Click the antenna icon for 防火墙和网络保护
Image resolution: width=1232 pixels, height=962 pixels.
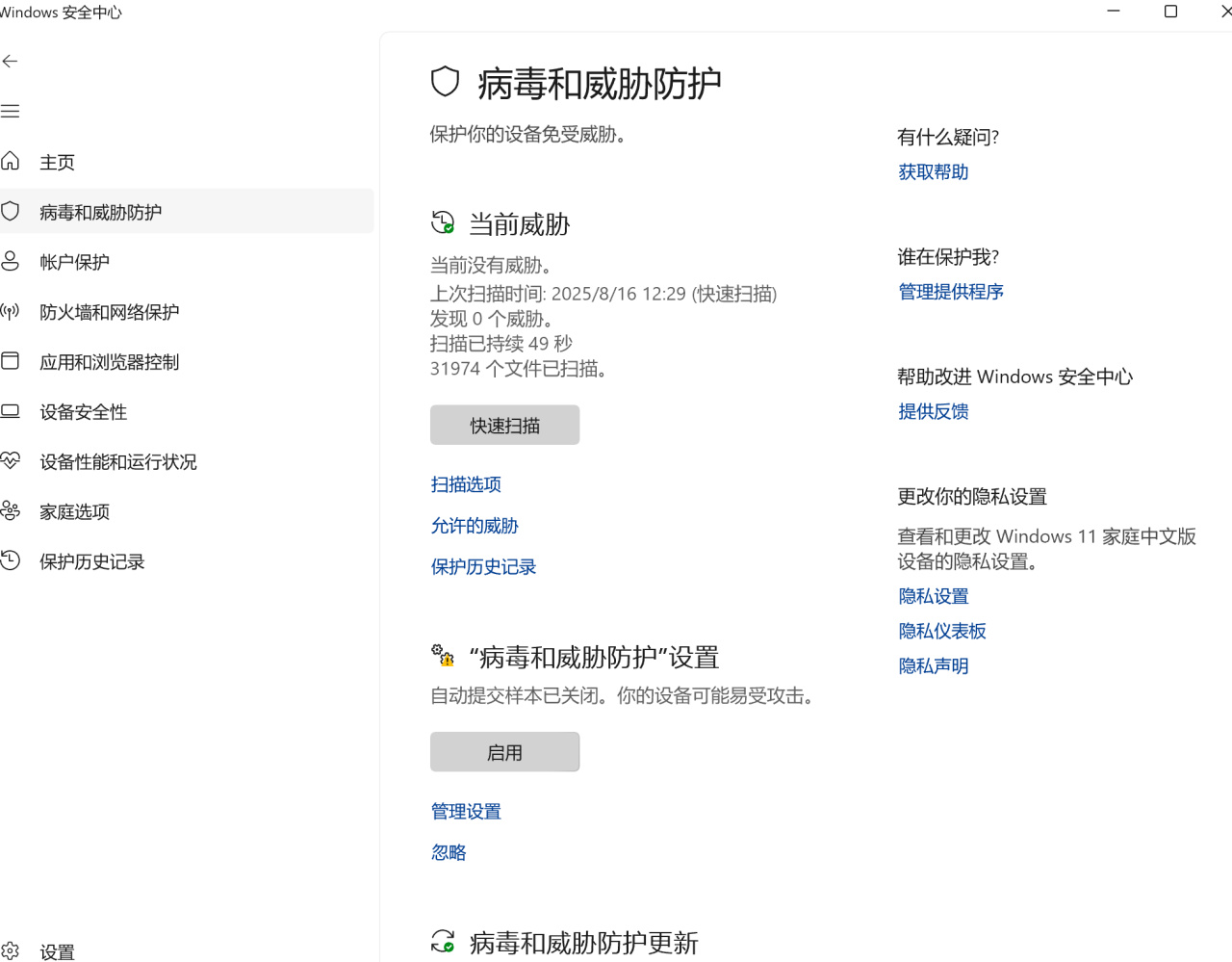click(x=11, y=311)
